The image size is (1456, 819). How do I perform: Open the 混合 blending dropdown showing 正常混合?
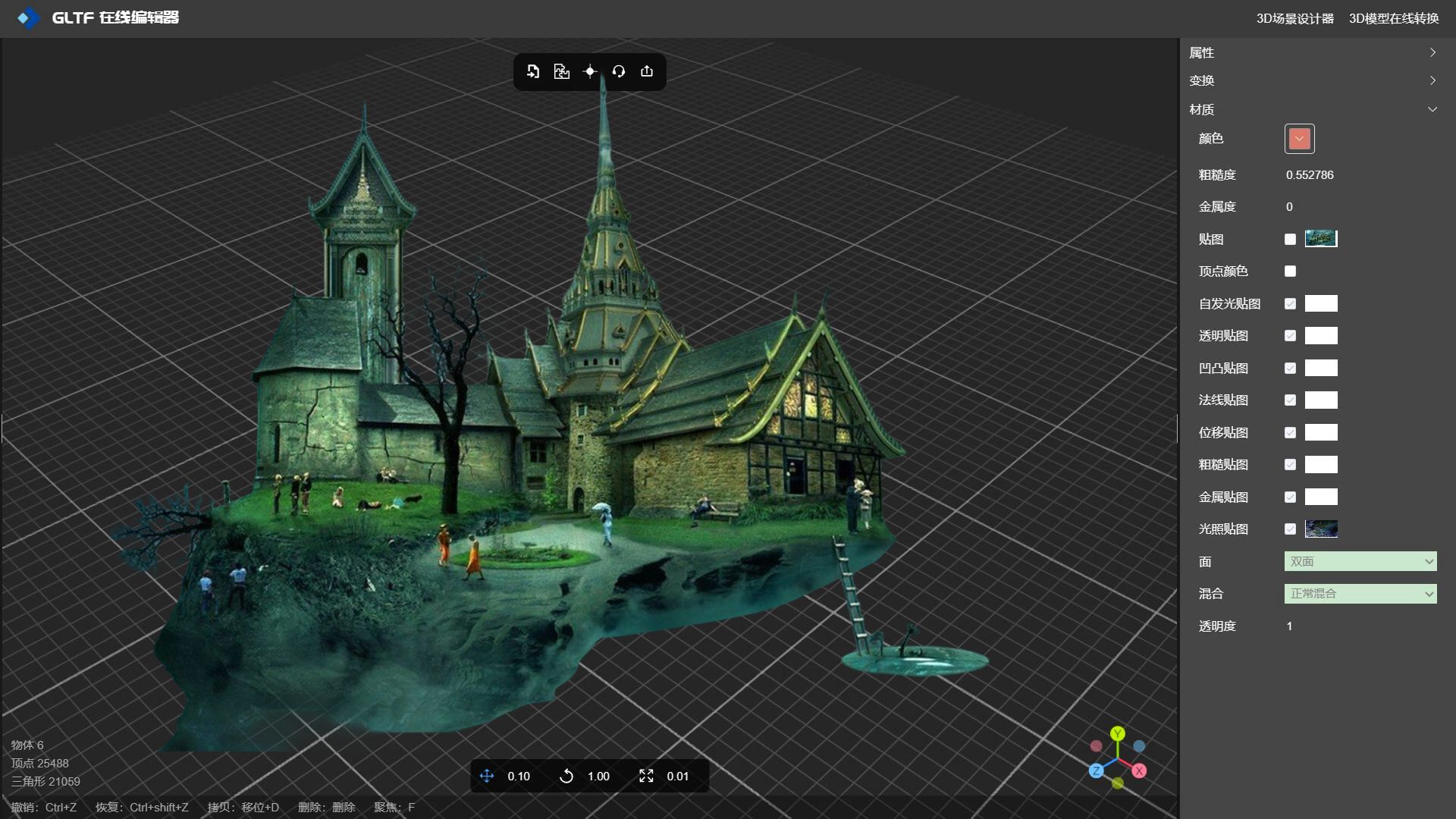coord(1360,594)
